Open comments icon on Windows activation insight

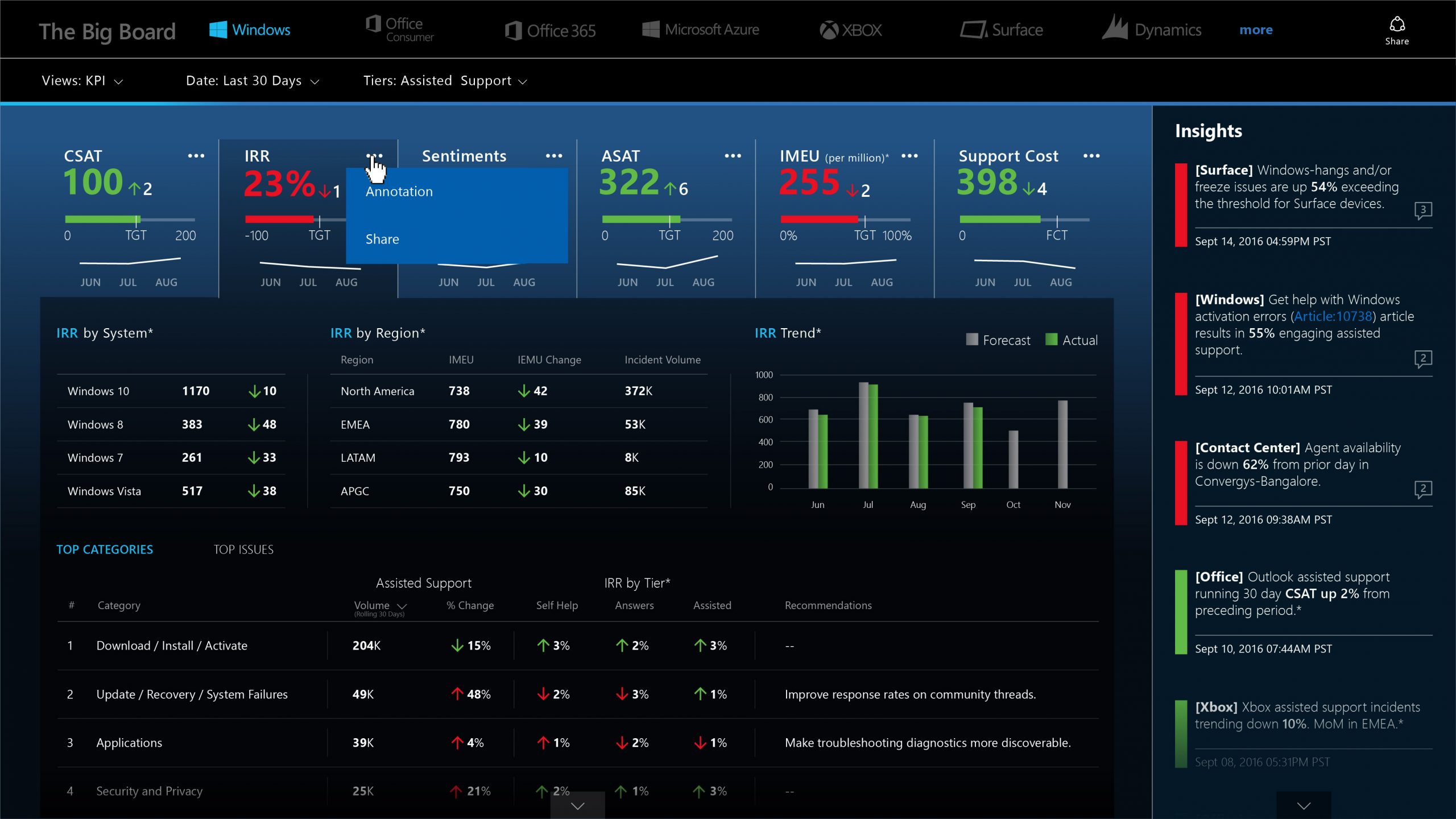pos(1423,359)
